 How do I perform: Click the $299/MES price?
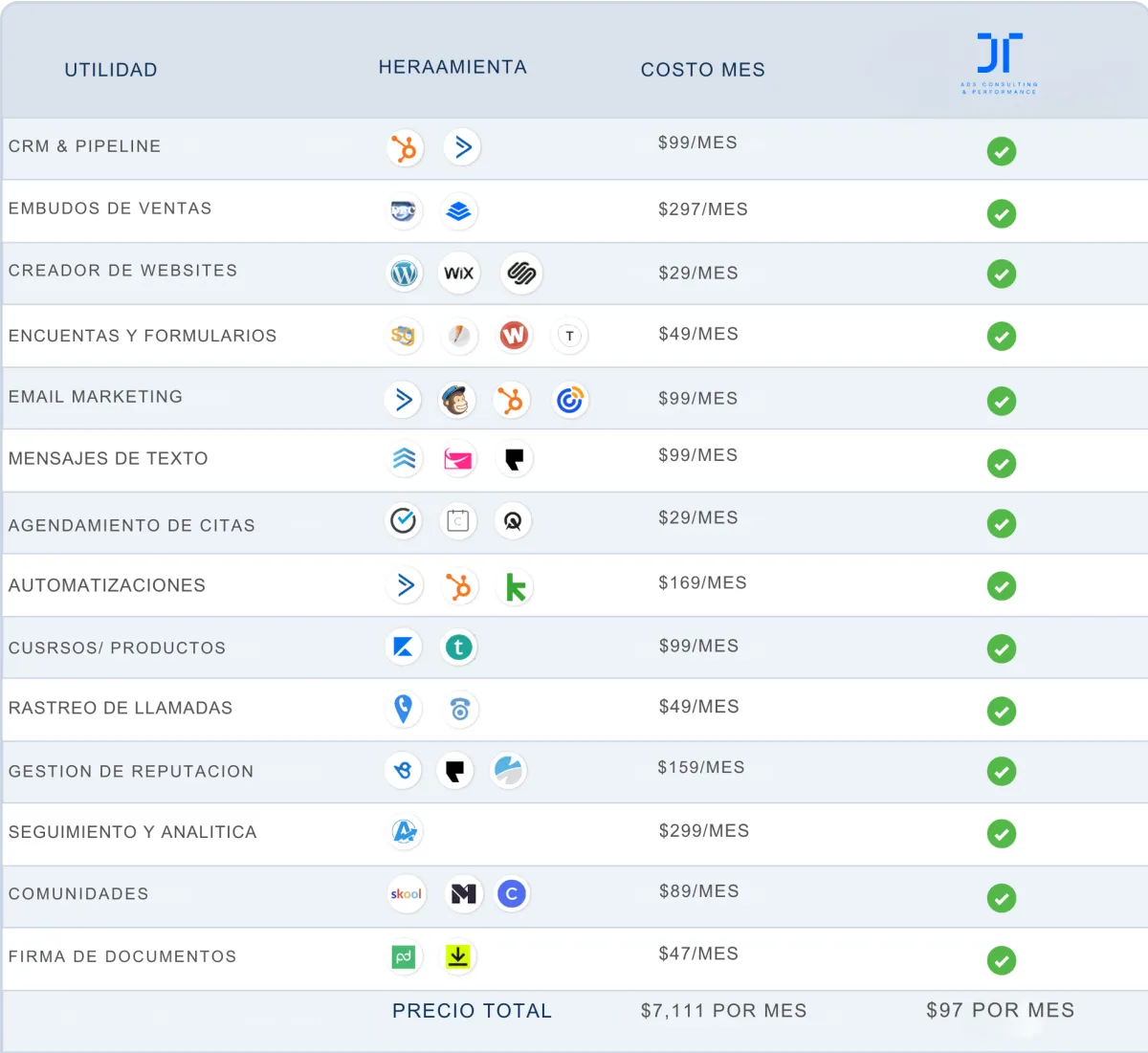[x=704, y=831]
